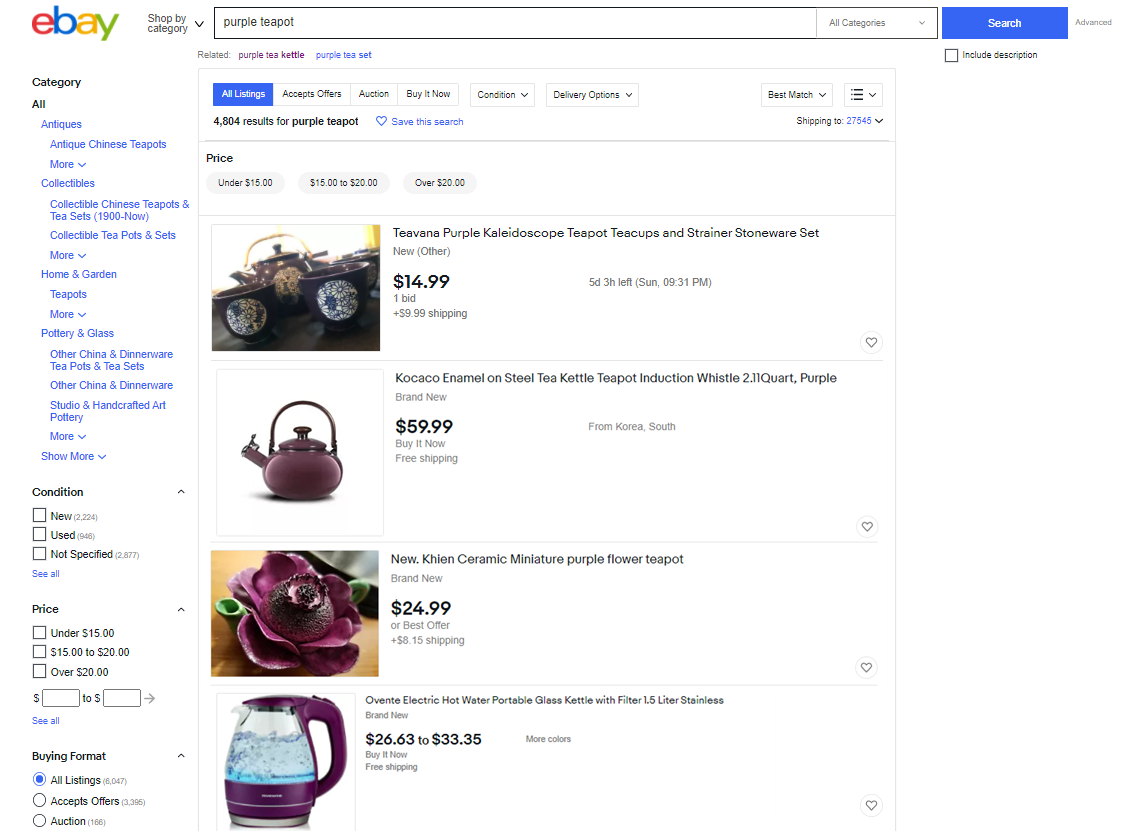The image size is (1124, 831).
Task: Click Save this search link
Action: coord(427,122)
